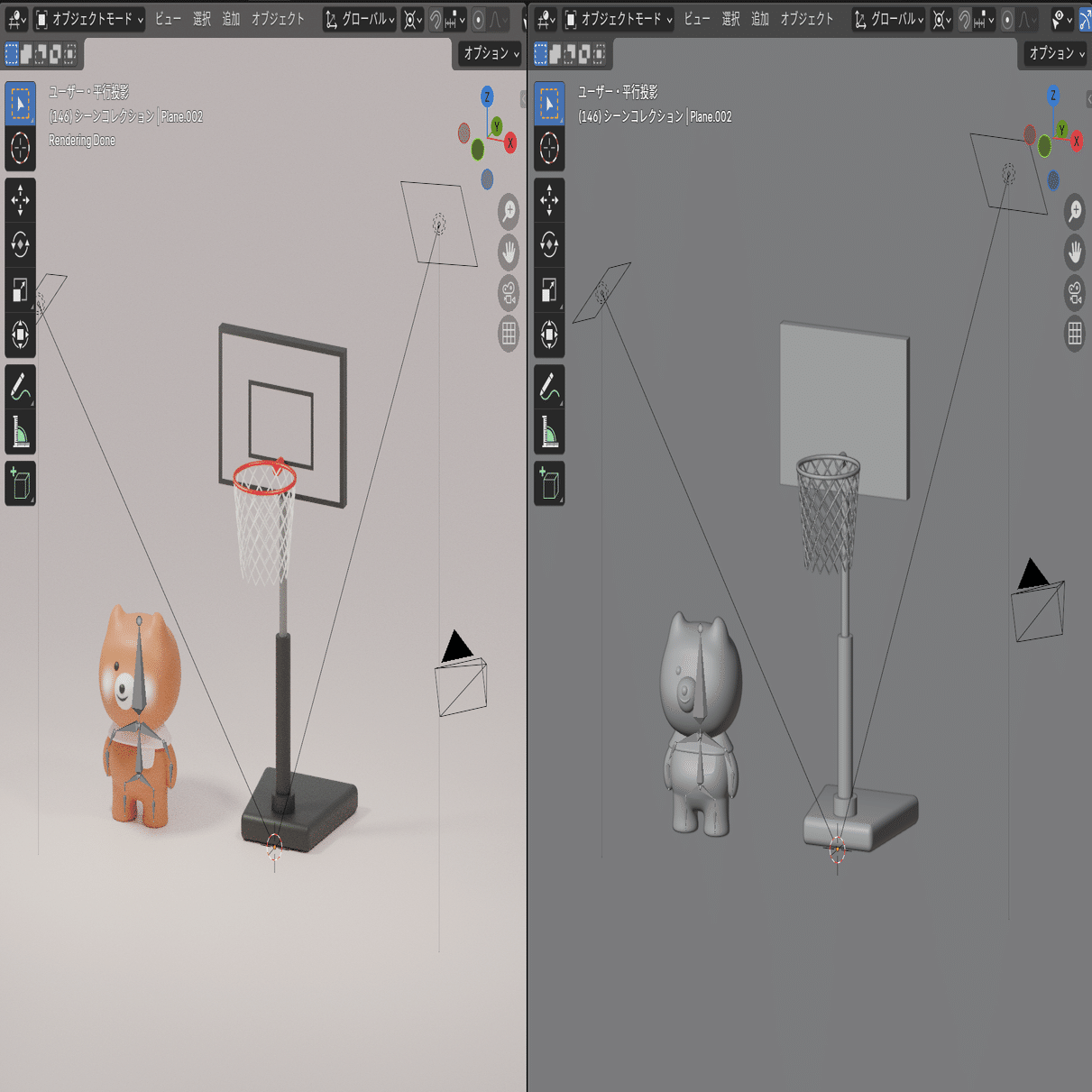Open 選択 menu in right viewport
Screen dimensions: 1092x1092
point(730,19)
